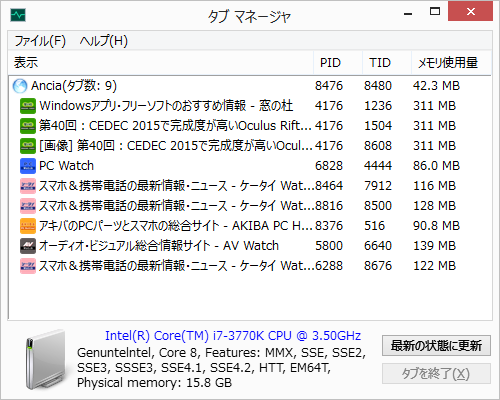Click the pink favicon of PID 6288 row
This screenshot has width=500, height=400.
(28, 266)
